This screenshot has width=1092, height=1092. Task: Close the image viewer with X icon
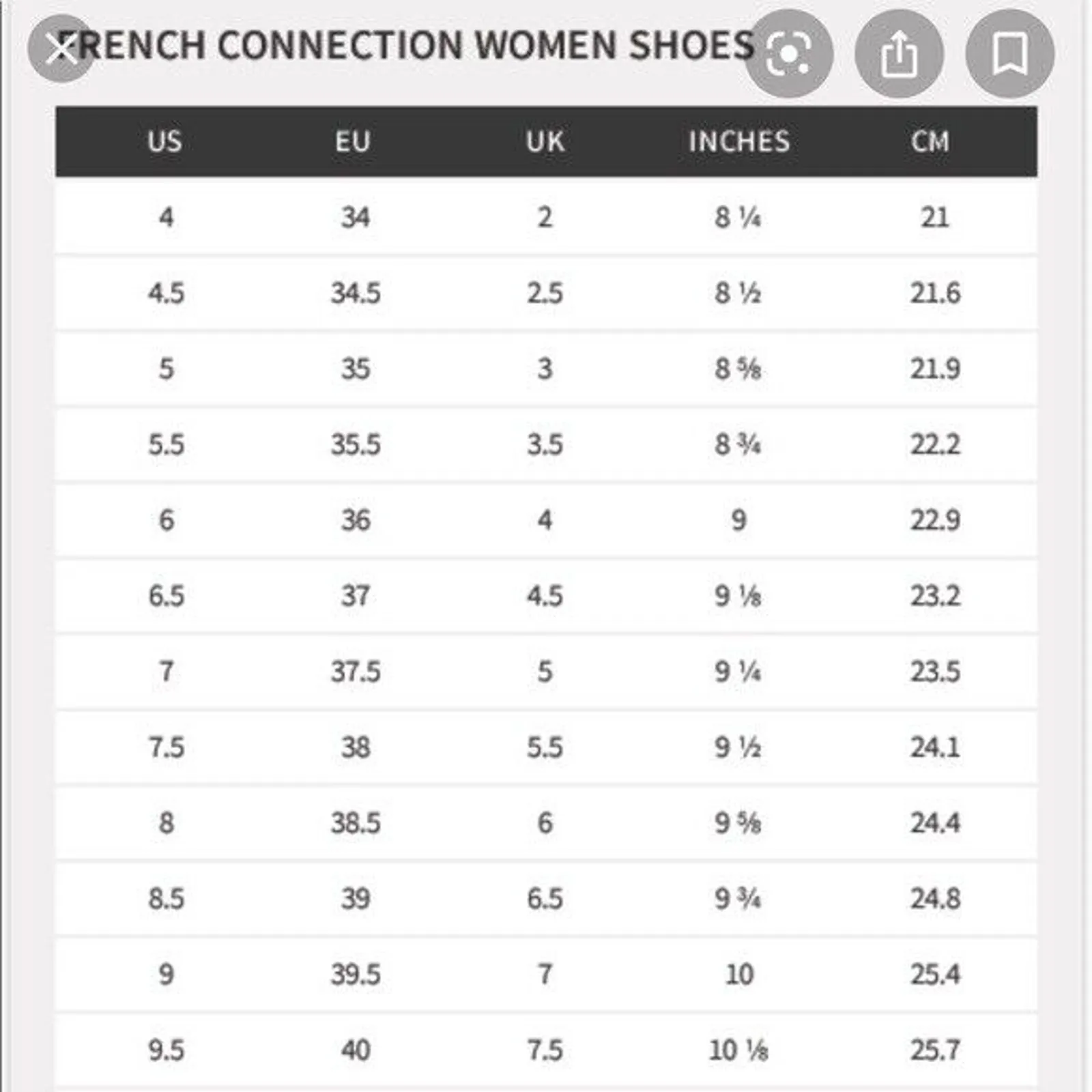61,48
